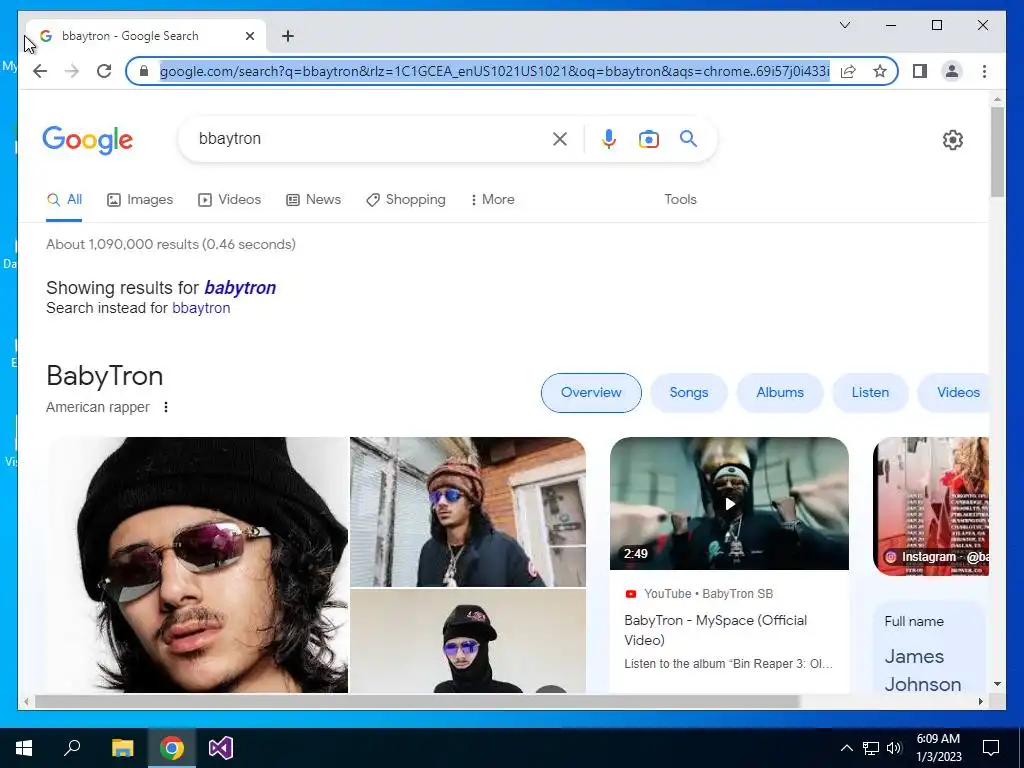This screenshot has height=768, width=1024.
Task: Play the MySpace official video
Action: 729,504
